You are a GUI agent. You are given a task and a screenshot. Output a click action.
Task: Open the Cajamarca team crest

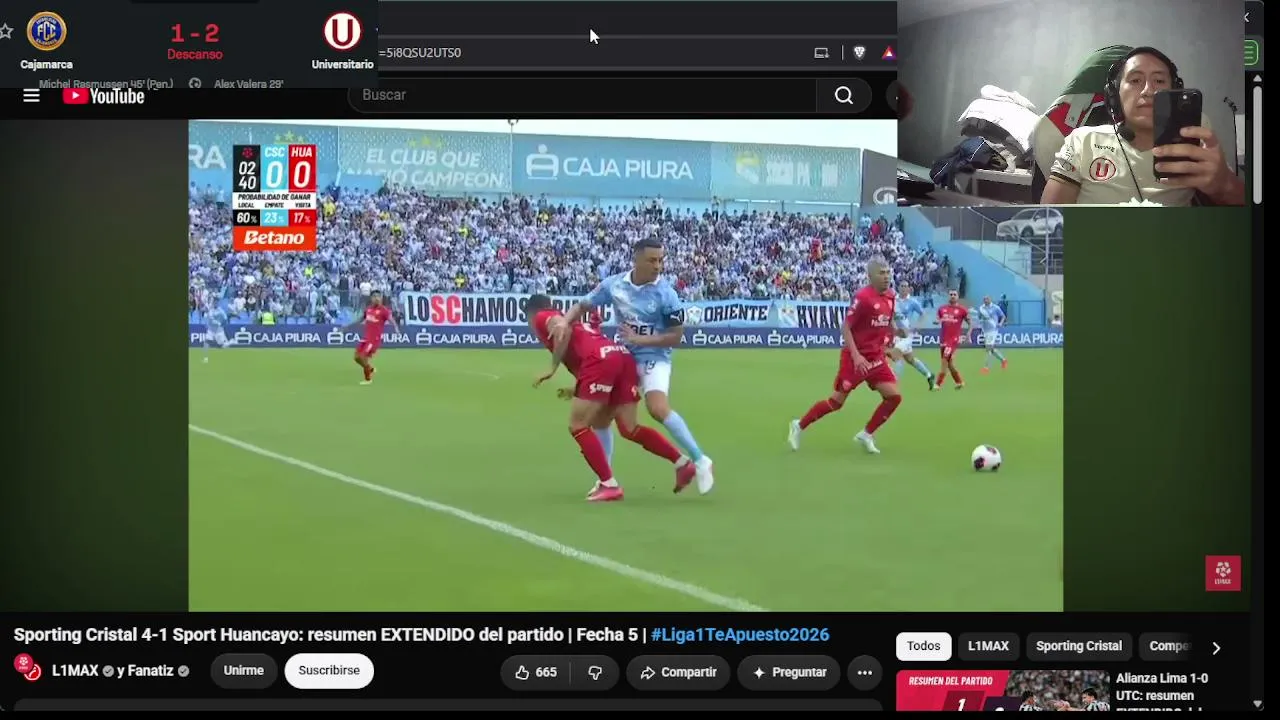point(46,32)
